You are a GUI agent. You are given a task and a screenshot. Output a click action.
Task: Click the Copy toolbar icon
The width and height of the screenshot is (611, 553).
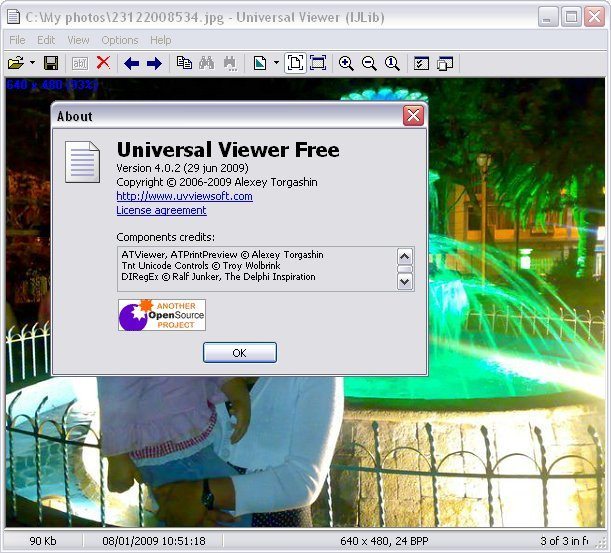point(184,63)
